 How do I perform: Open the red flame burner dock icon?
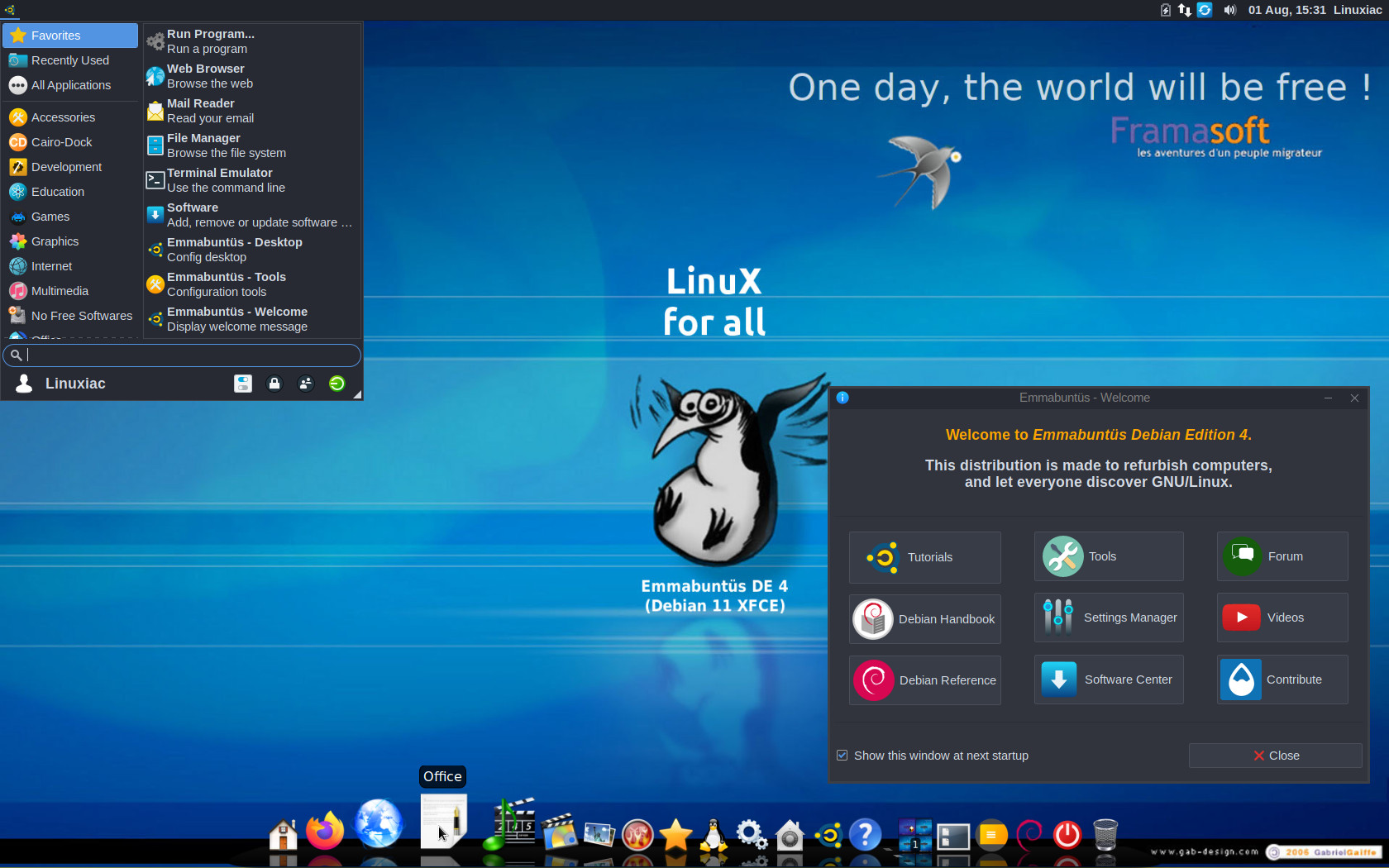[x=637, y=835]
